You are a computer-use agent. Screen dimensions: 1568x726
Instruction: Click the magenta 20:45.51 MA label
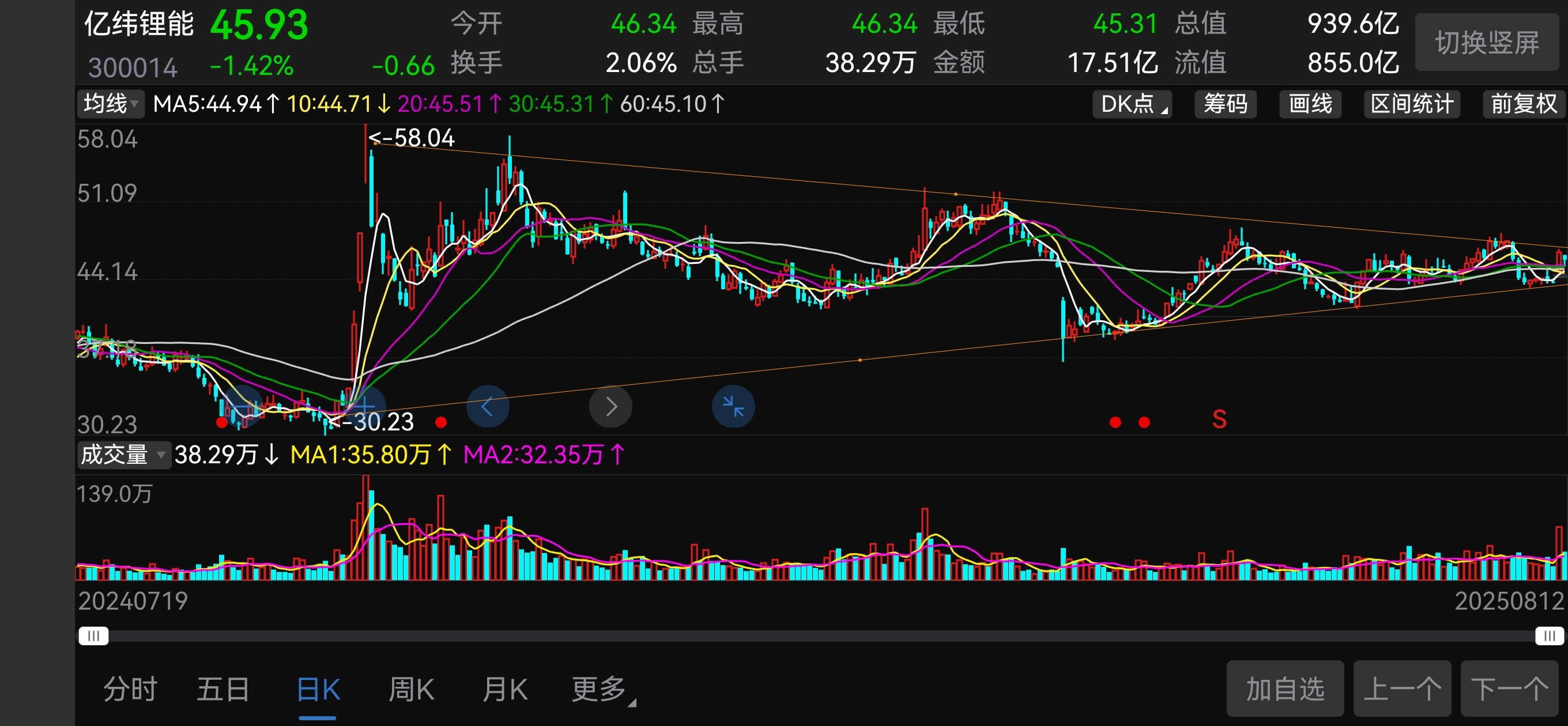click(450, 104)
